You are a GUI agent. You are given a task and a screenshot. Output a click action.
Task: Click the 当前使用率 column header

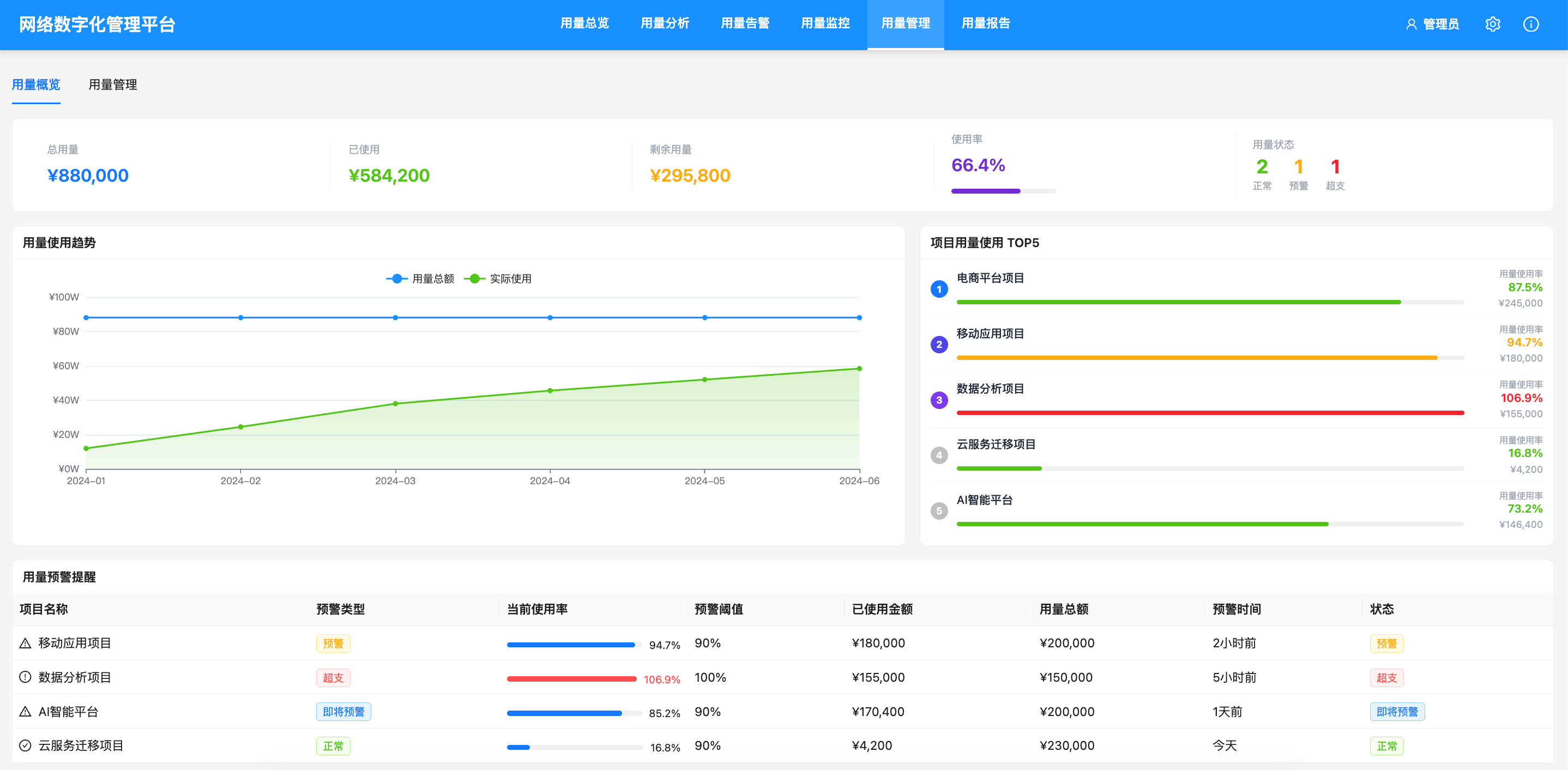click(538, 609)
